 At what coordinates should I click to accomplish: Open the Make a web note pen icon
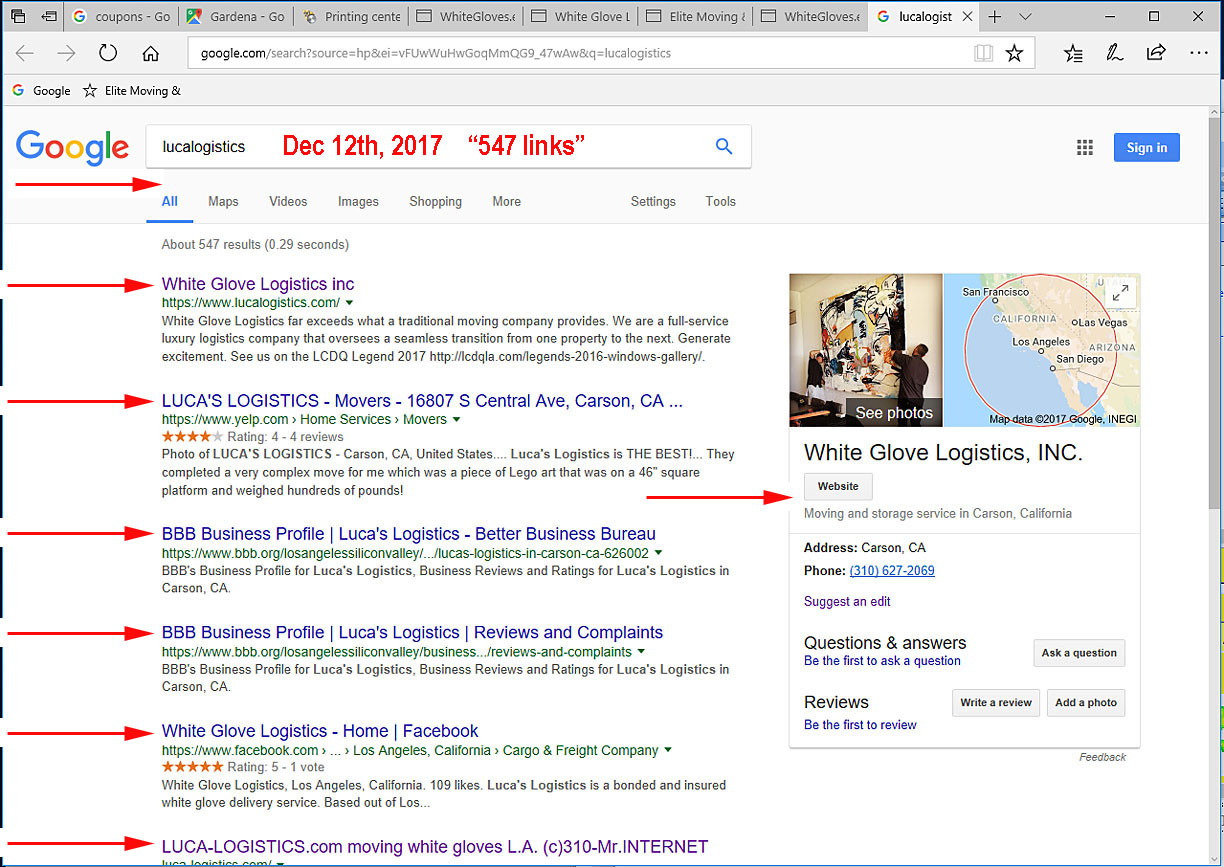1114,53
